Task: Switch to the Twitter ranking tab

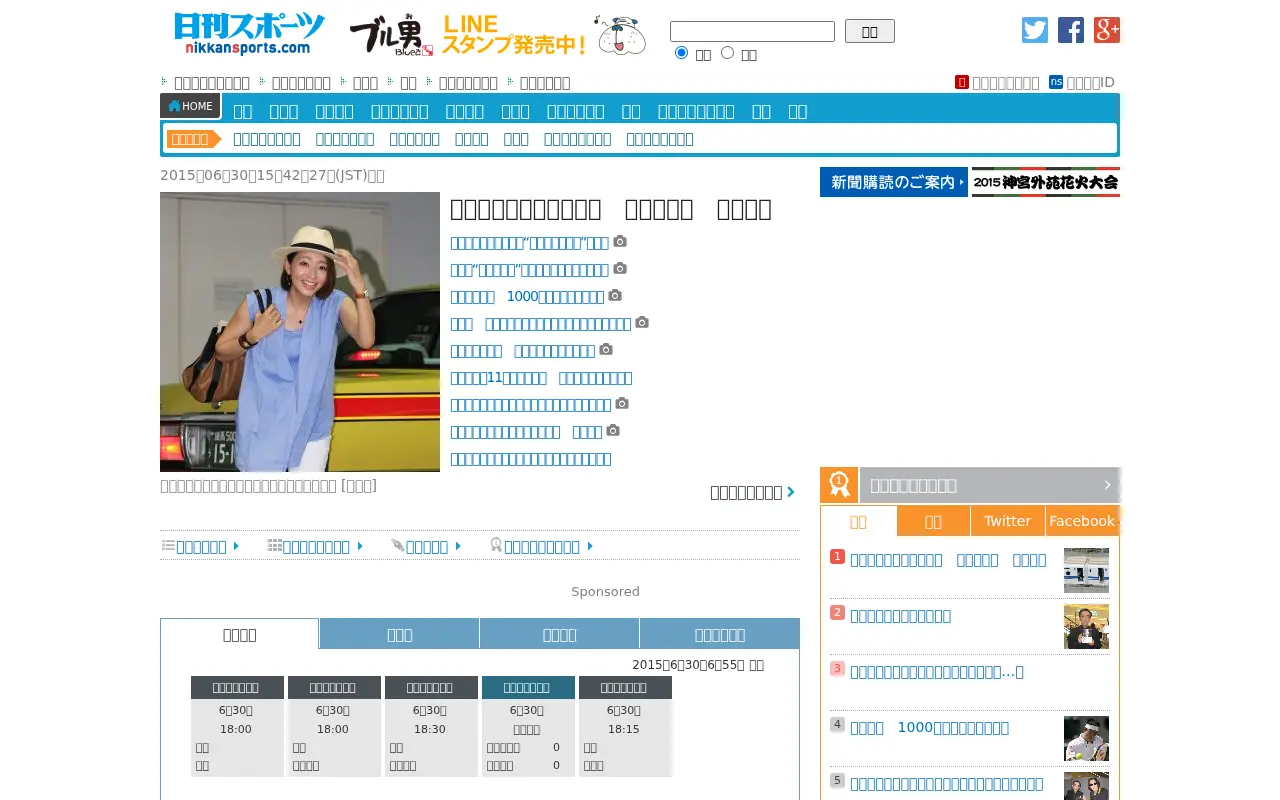Action: [1007, 521]
